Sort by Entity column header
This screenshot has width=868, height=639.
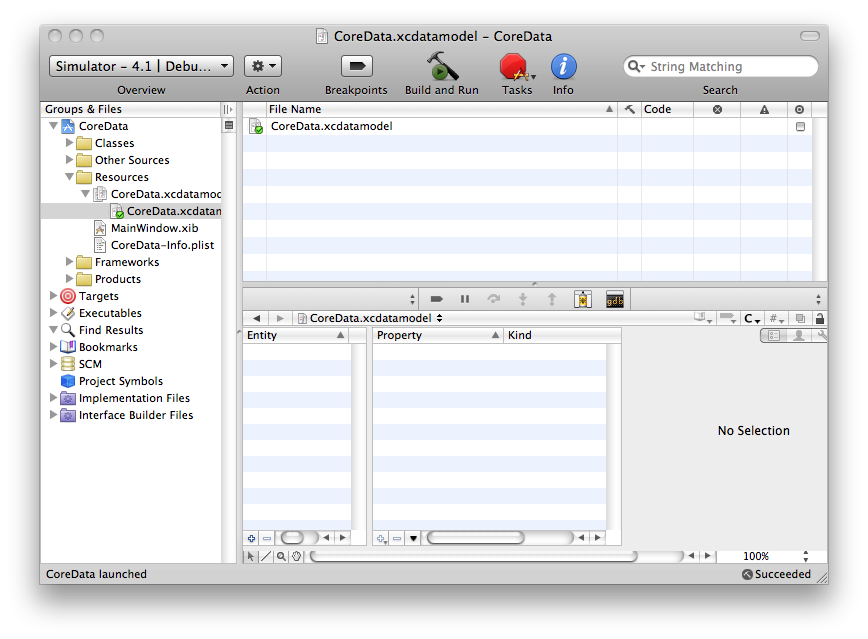296,335
